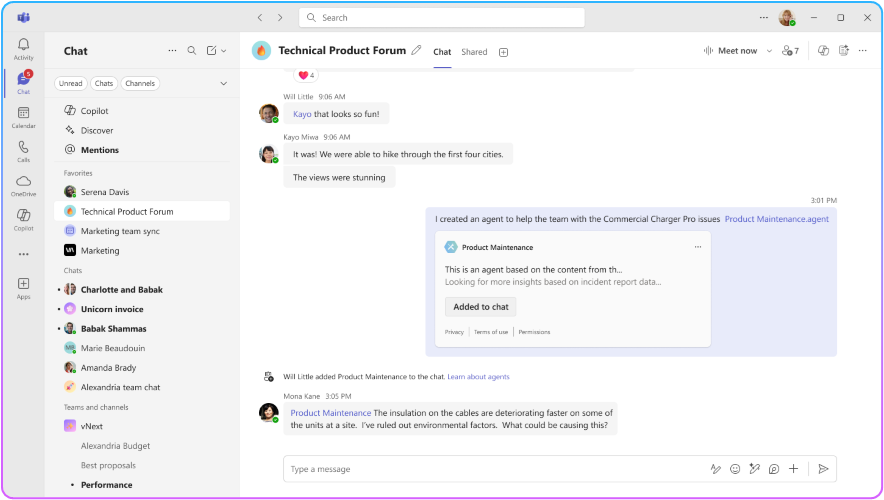Screen dimensions: 884x500
Task: Open Serena Davis chat
Action: [143, 192]
